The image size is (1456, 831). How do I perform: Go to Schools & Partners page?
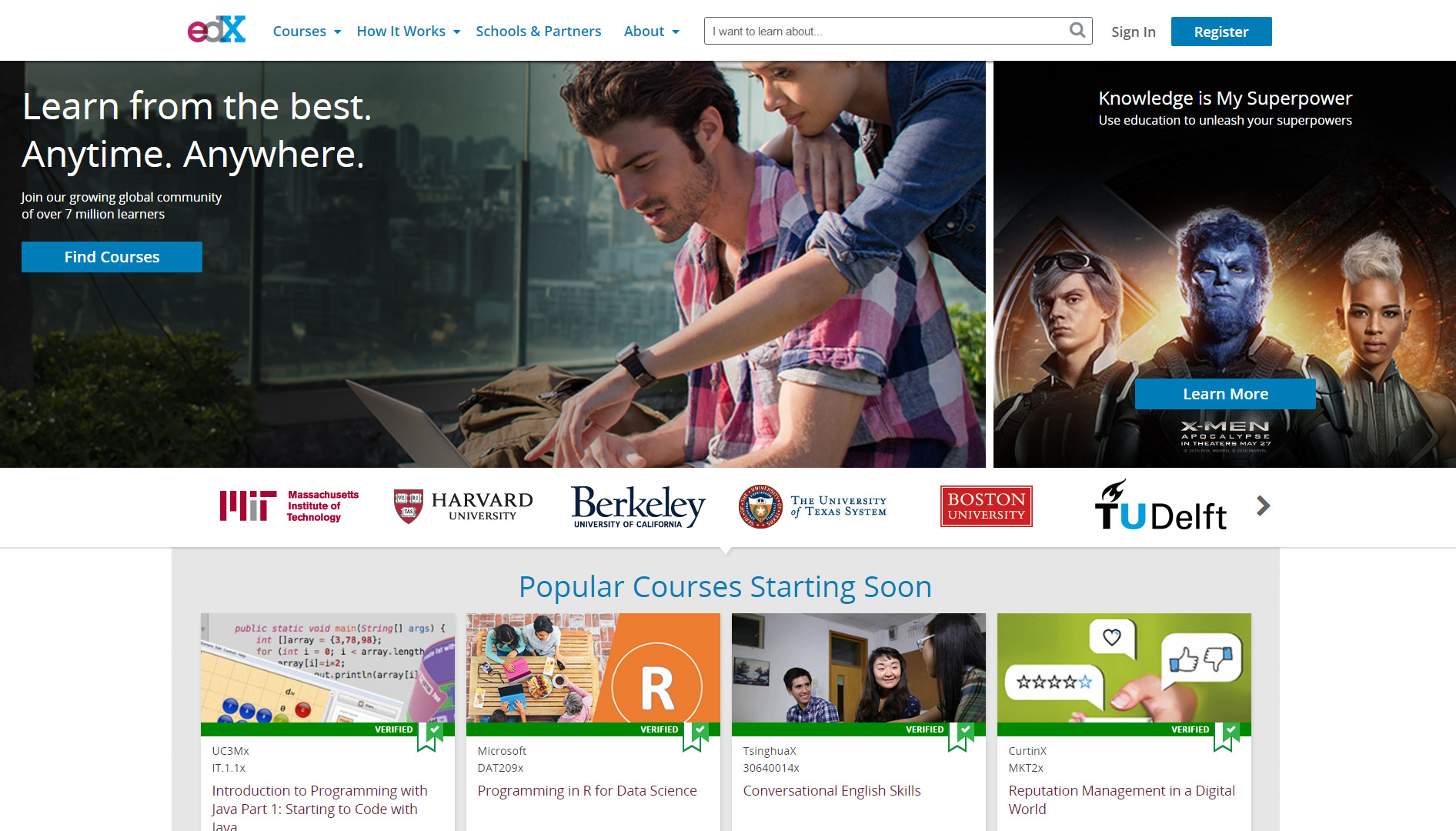(538, 32)
